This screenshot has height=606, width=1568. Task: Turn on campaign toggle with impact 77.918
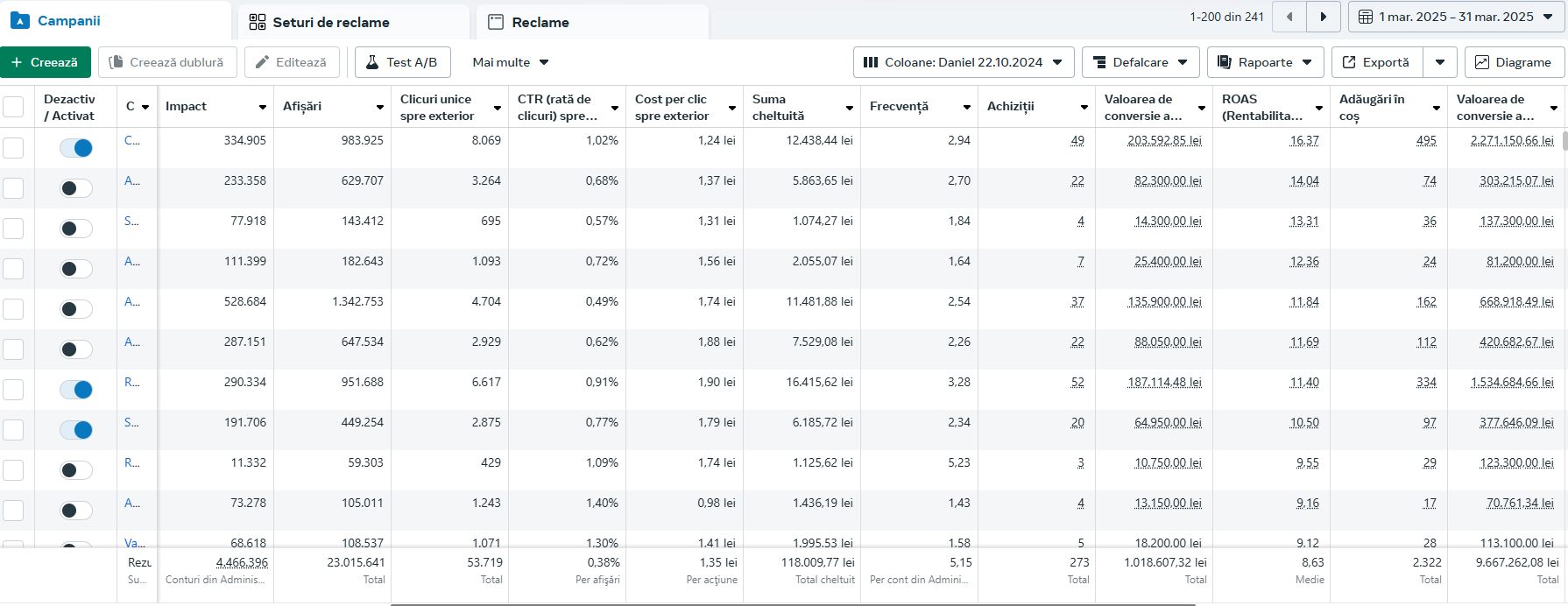76,229
